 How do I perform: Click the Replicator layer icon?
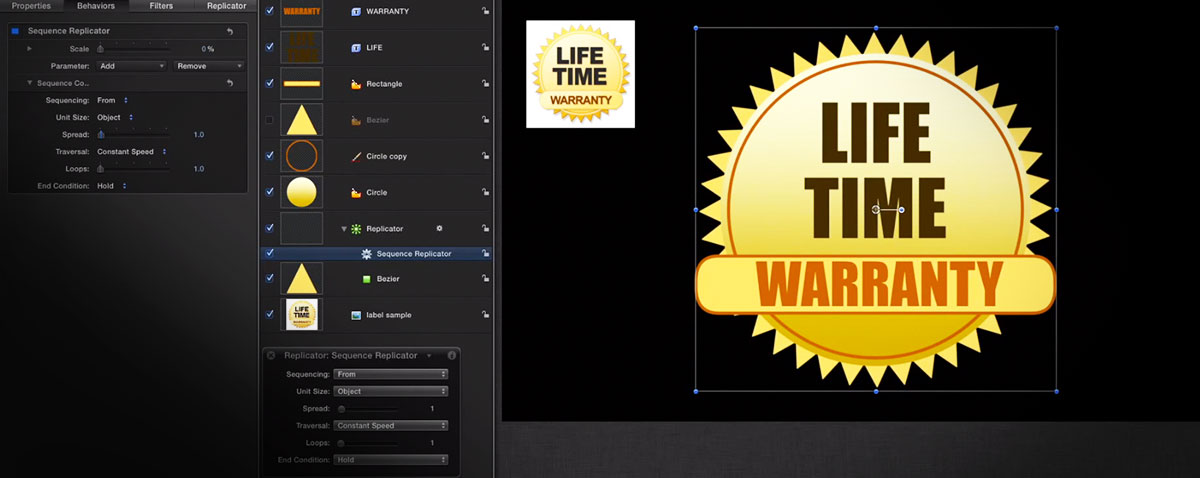tap(357, 229)
